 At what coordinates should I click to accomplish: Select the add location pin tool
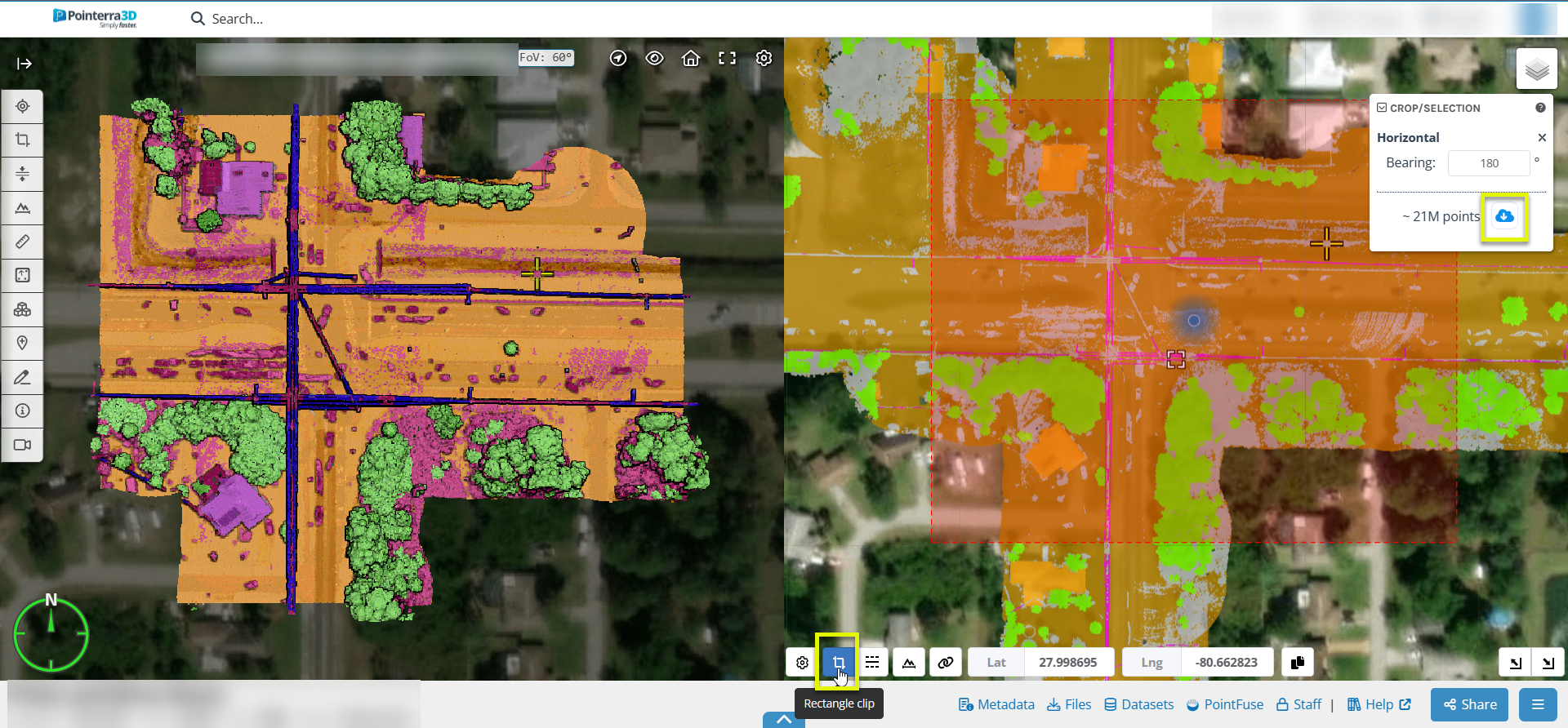(22, 343)
